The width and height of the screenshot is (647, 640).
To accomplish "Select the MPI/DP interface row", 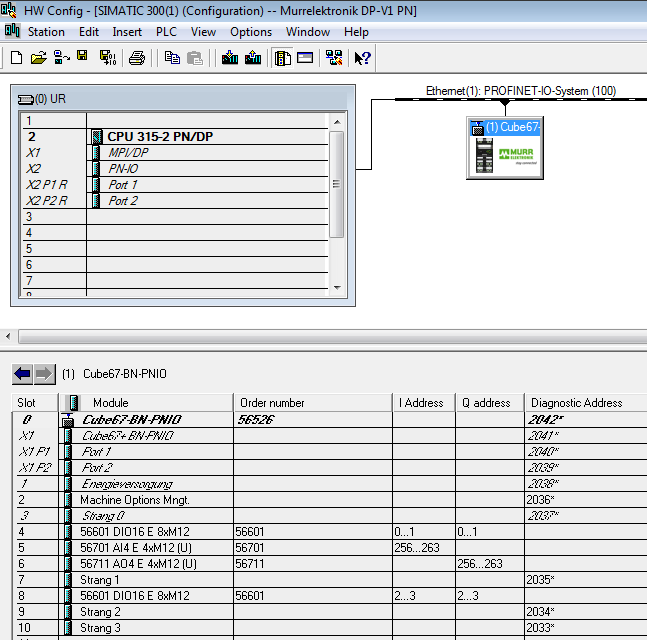I will point(175,153).
